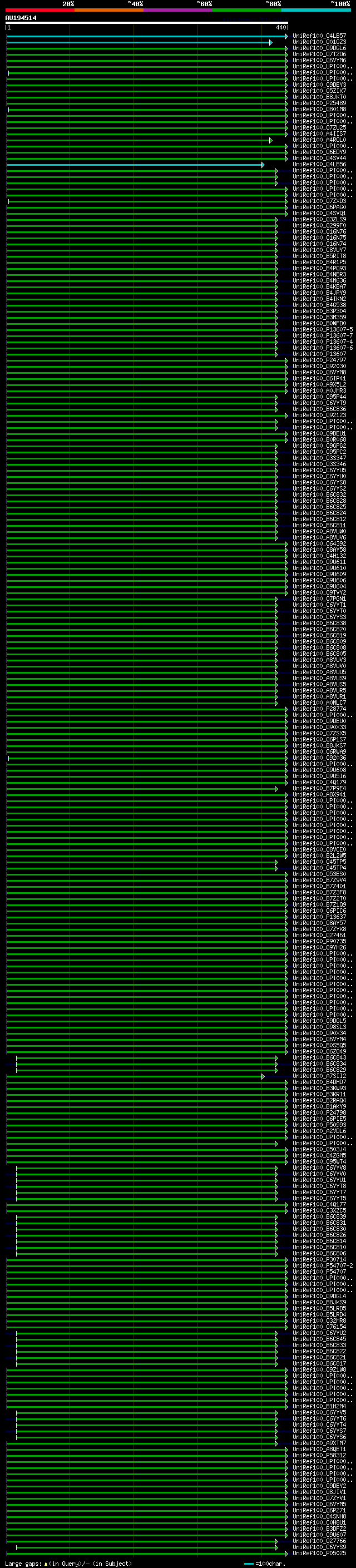Click the white query ruler bar
356x1568 pixels.
147,22
